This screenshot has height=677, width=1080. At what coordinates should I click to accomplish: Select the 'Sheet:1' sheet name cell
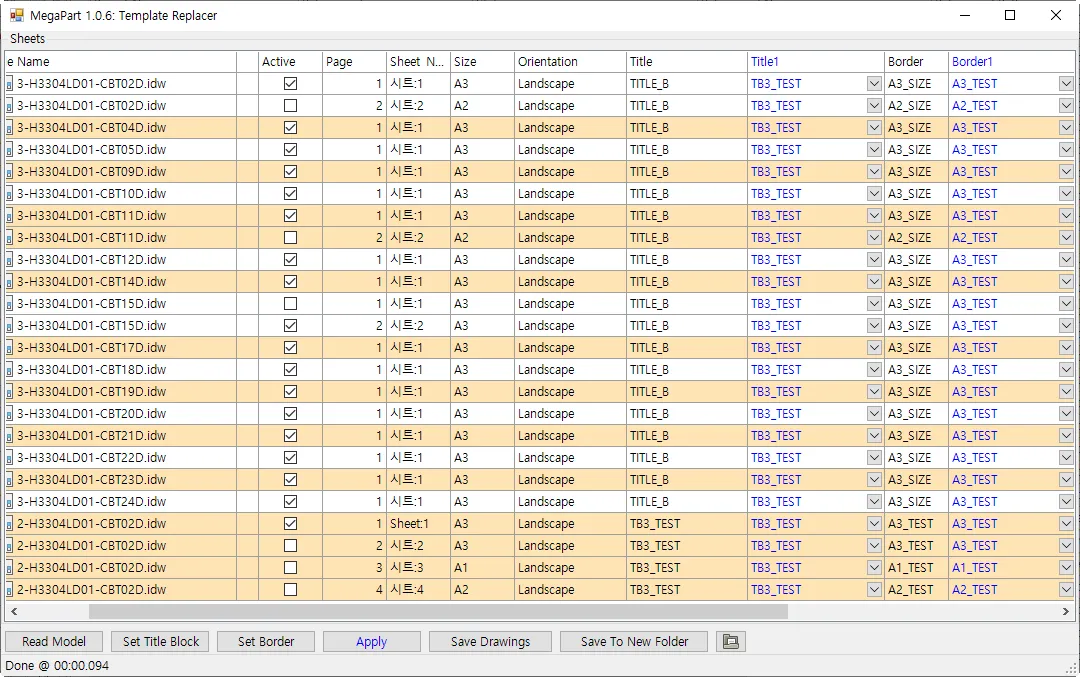point(418,523)
